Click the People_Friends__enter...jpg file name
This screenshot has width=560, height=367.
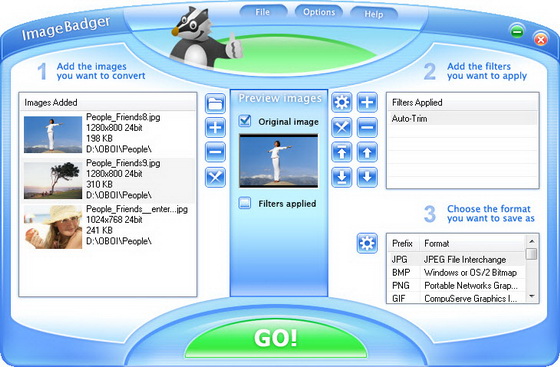[x=137, y=209]
